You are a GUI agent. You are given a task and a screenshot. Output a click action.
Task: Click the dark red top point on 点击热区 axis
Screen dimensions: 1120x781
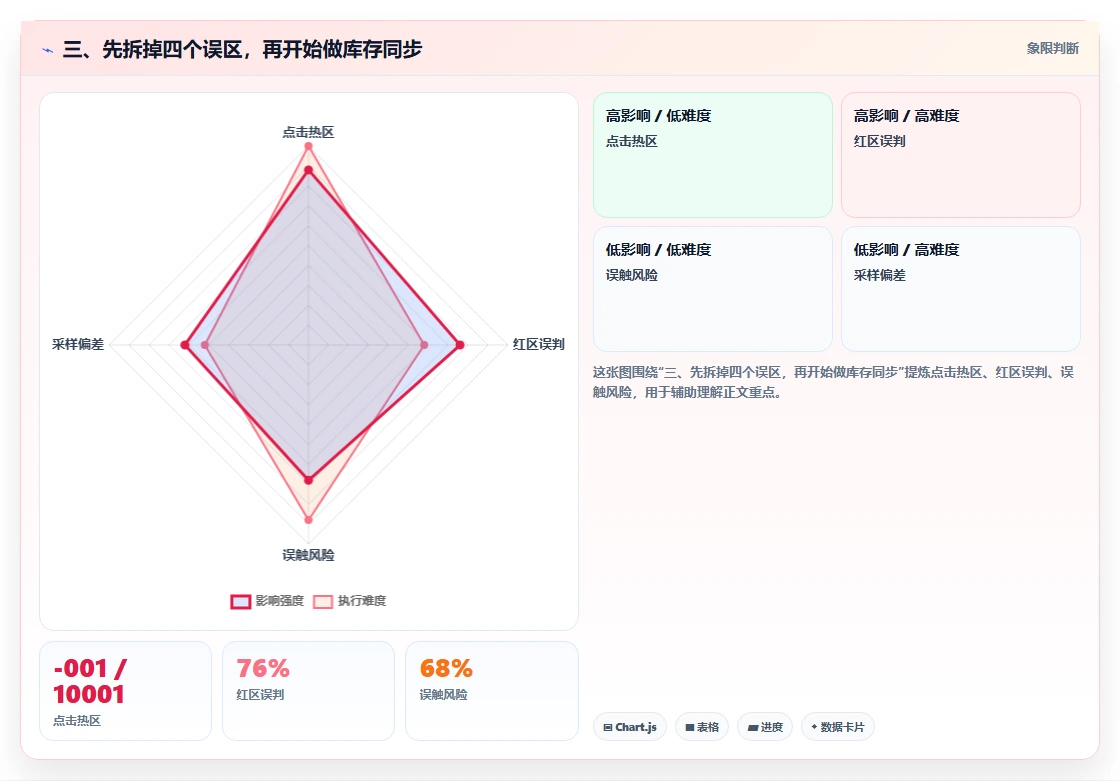309,170
